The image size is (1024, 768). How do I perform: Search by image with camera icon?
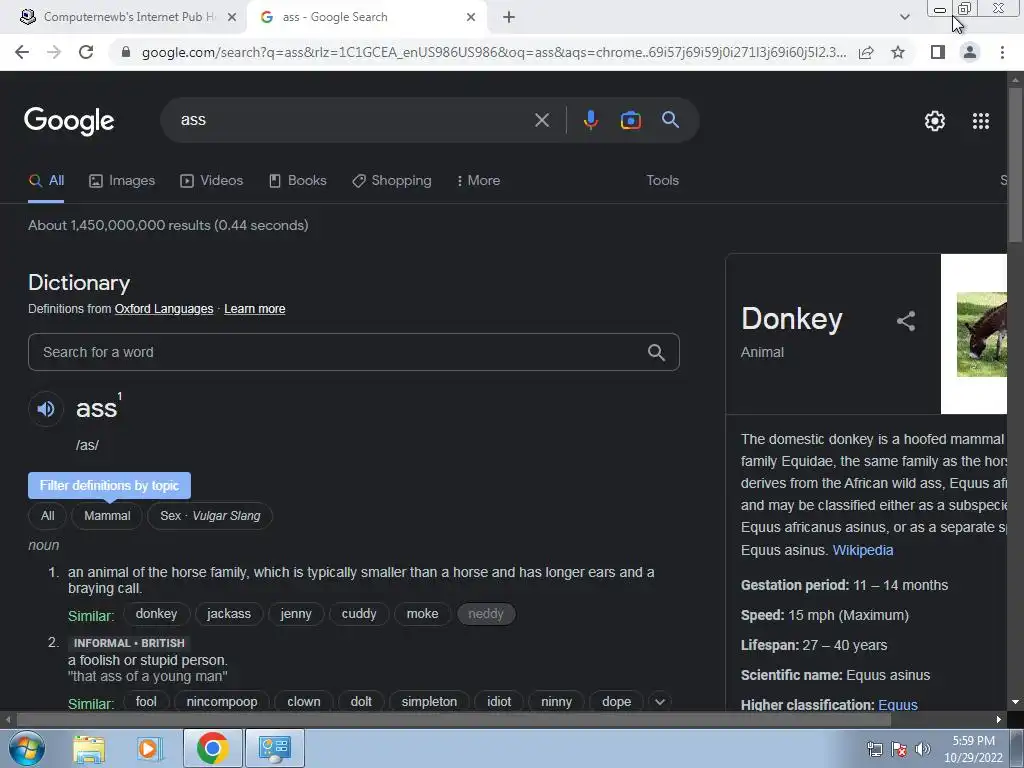[630, 120]
